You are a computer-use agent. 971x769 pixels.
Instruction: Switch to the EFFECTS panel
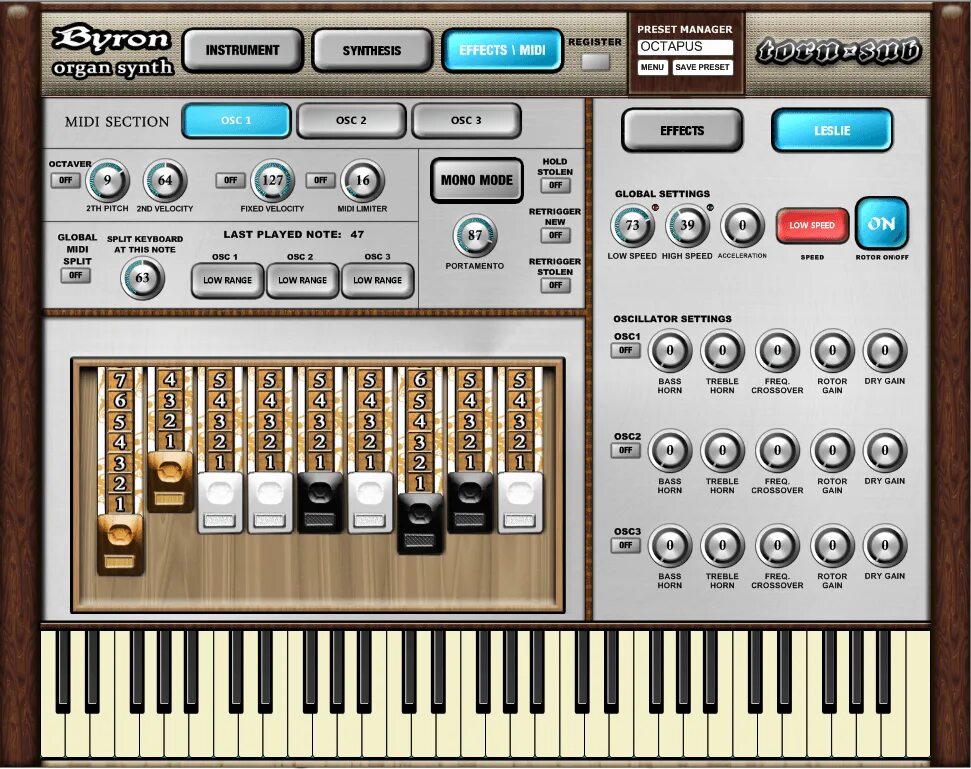(682, 131)
